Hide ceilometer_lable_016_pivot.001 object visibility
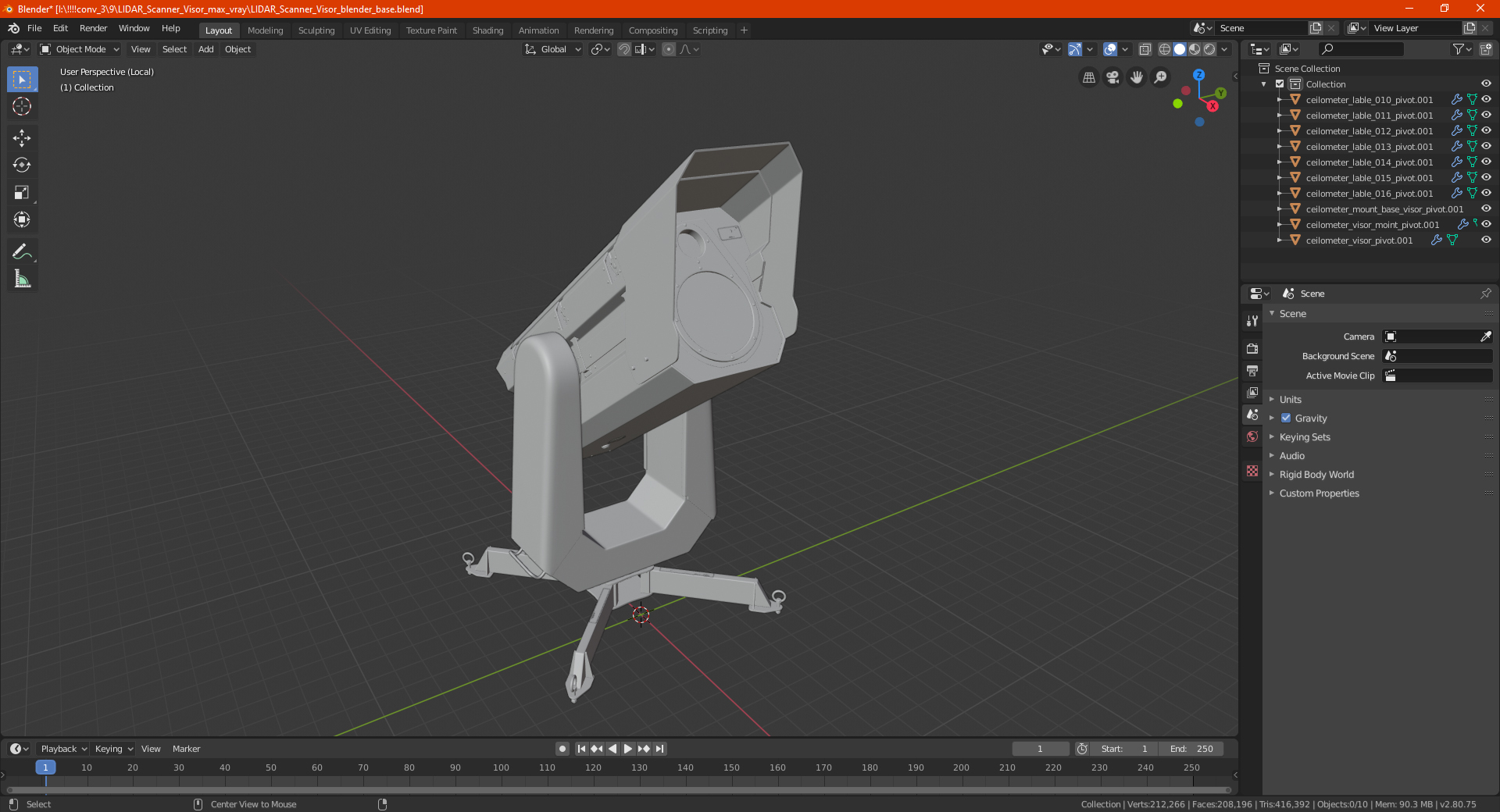The width and height of the screenshot is (1500, 812). [x=1486, y=194]
